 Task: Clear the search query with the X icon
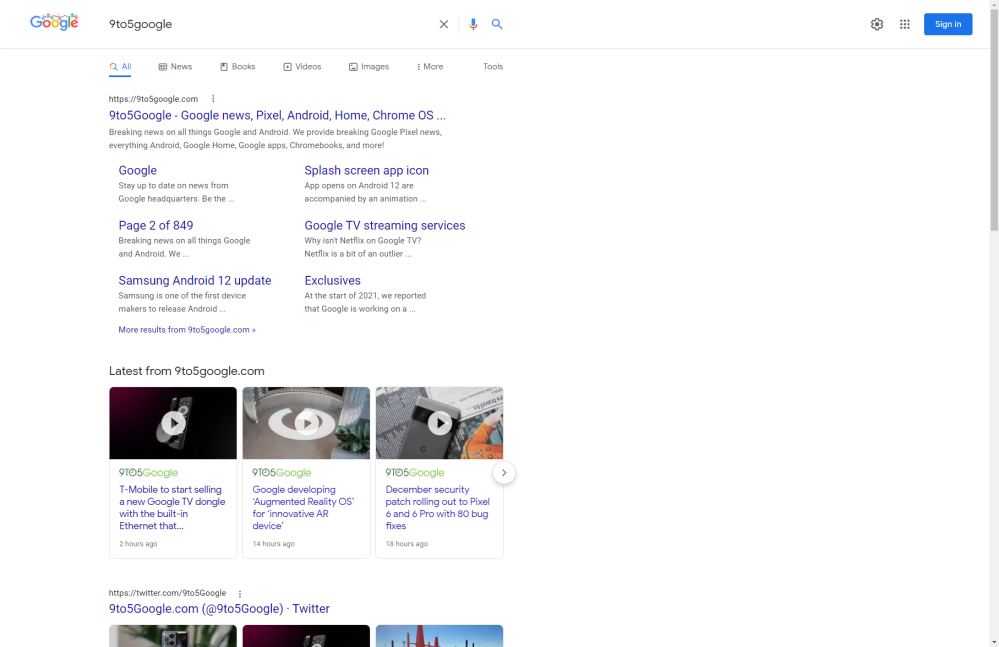[443, 24]
